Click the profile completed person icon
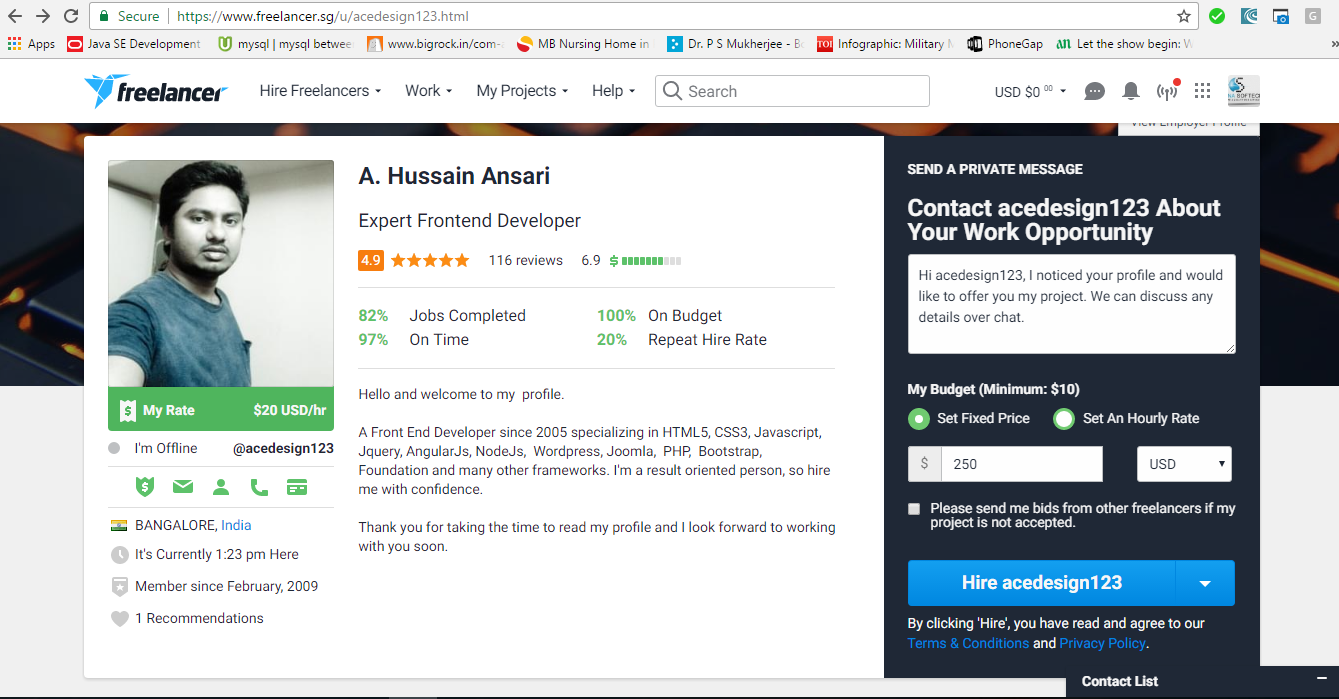Screen dimensions: 1339x699 221,487
